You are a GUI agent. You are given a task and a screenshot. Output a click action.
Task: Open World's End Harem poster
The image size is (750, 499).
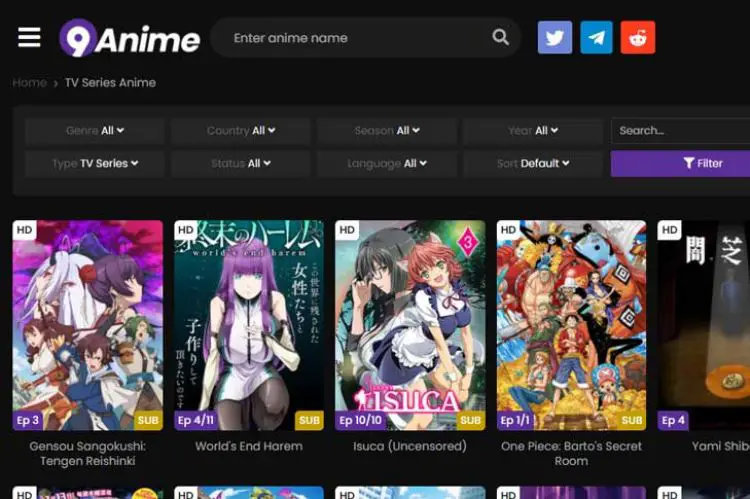click(249, 325)
